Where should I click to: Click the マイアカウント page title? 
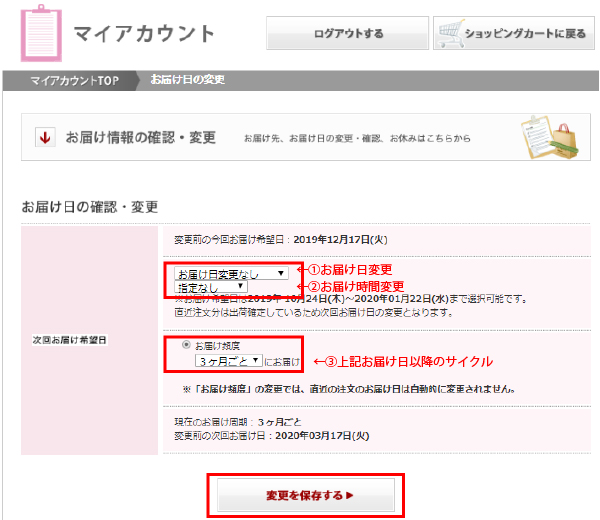point(144,33)
